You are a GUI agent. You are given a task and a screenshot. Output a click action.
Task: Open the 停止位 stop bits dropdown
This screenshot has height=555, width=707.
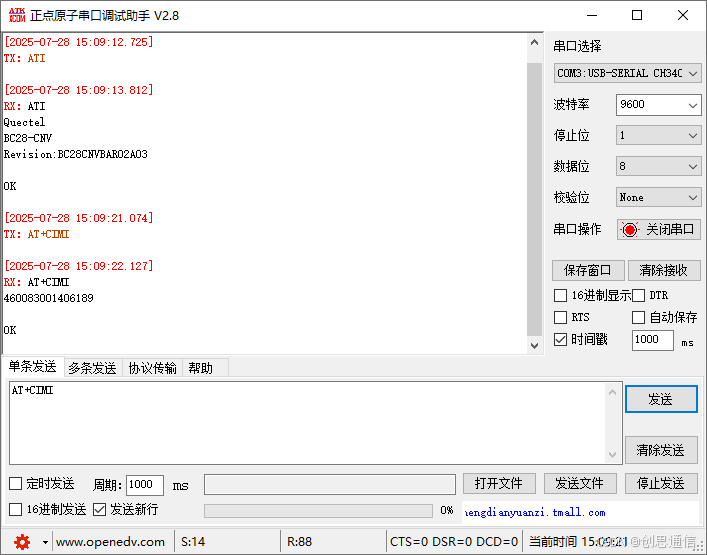658,136
